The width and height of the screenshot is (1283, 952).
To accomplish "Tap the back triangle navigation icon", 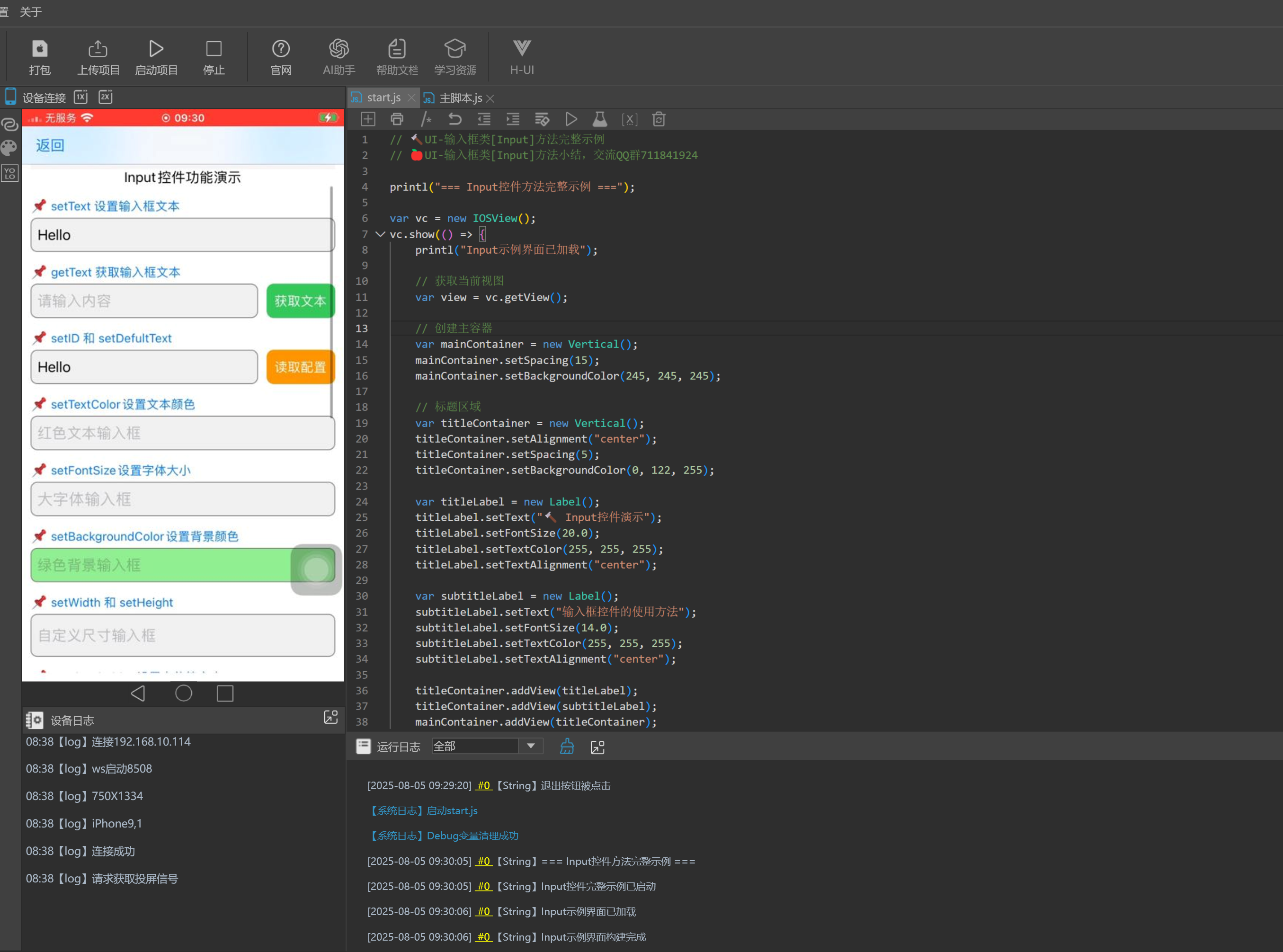I will [x=138, y=693].
